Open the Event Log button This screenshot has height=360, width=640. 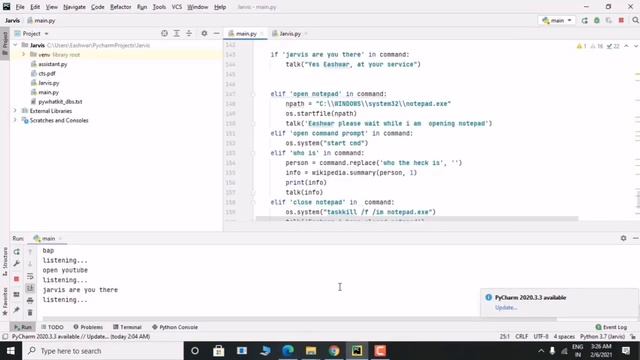point(611,327)
